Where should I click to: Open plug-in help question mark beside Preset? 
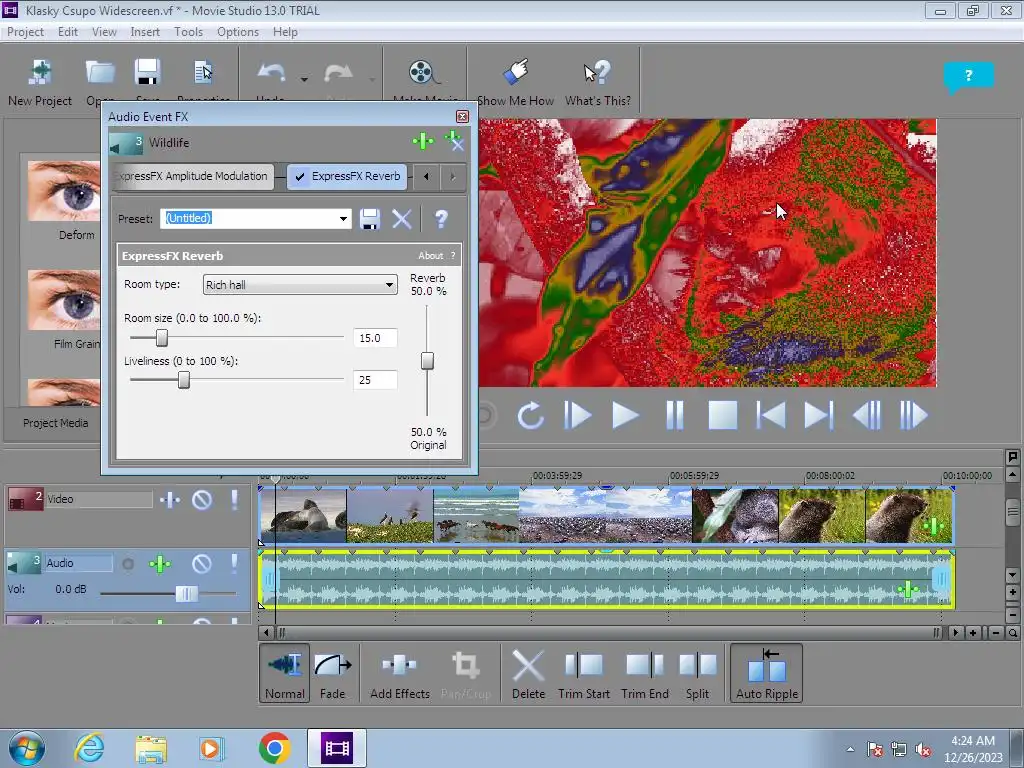[x=441, y=219]
